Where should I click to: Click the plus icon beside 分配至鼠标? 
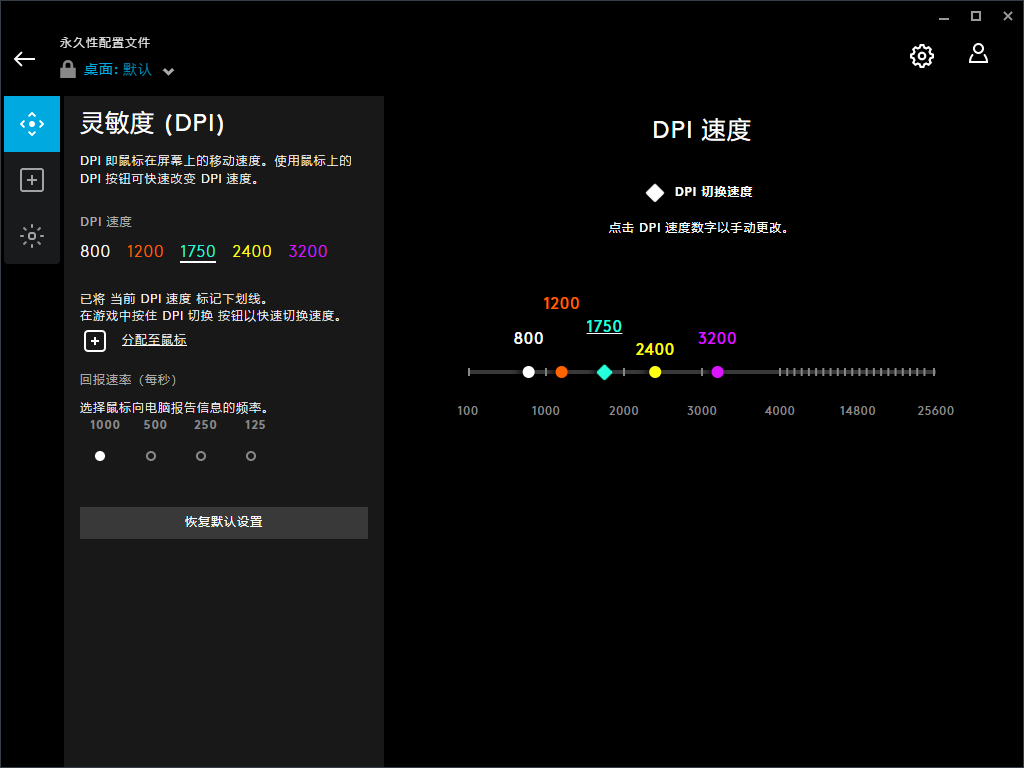click(x=94, y=341)
